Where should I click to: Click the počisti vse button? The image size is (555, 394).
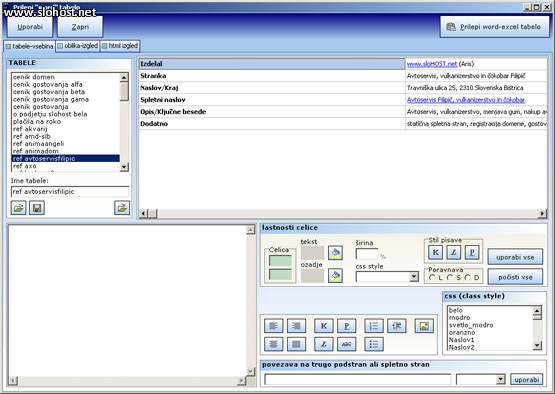click(515, 277)
